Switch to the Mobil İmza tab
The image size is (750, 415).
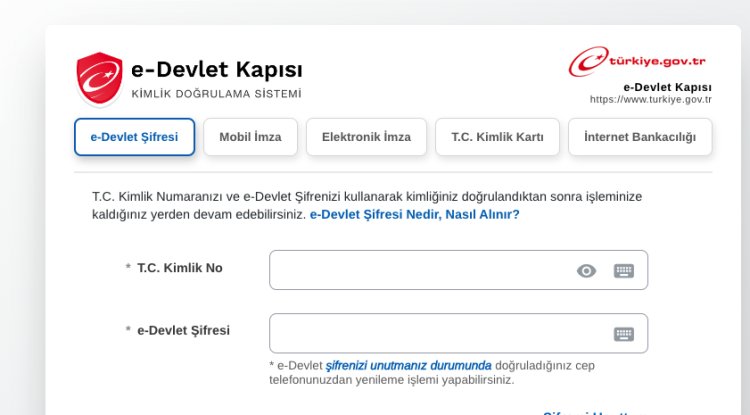251,137
